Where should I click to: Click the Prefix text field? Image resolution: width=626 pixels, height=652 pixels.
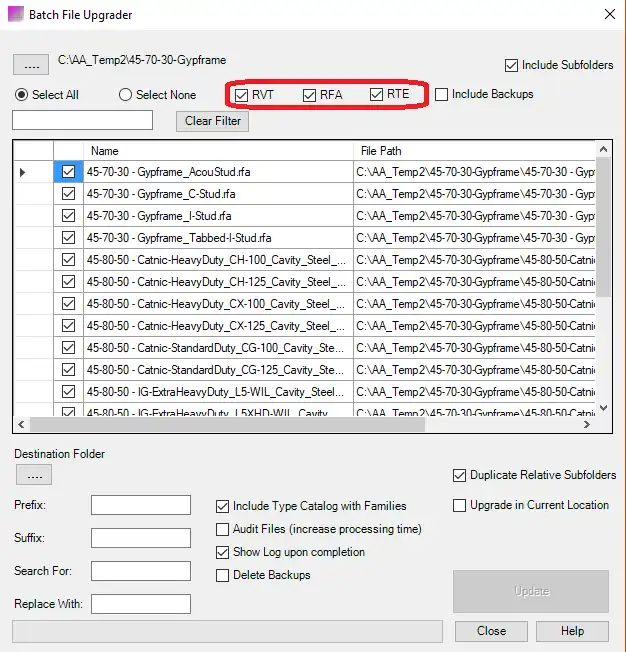(140, 505)
